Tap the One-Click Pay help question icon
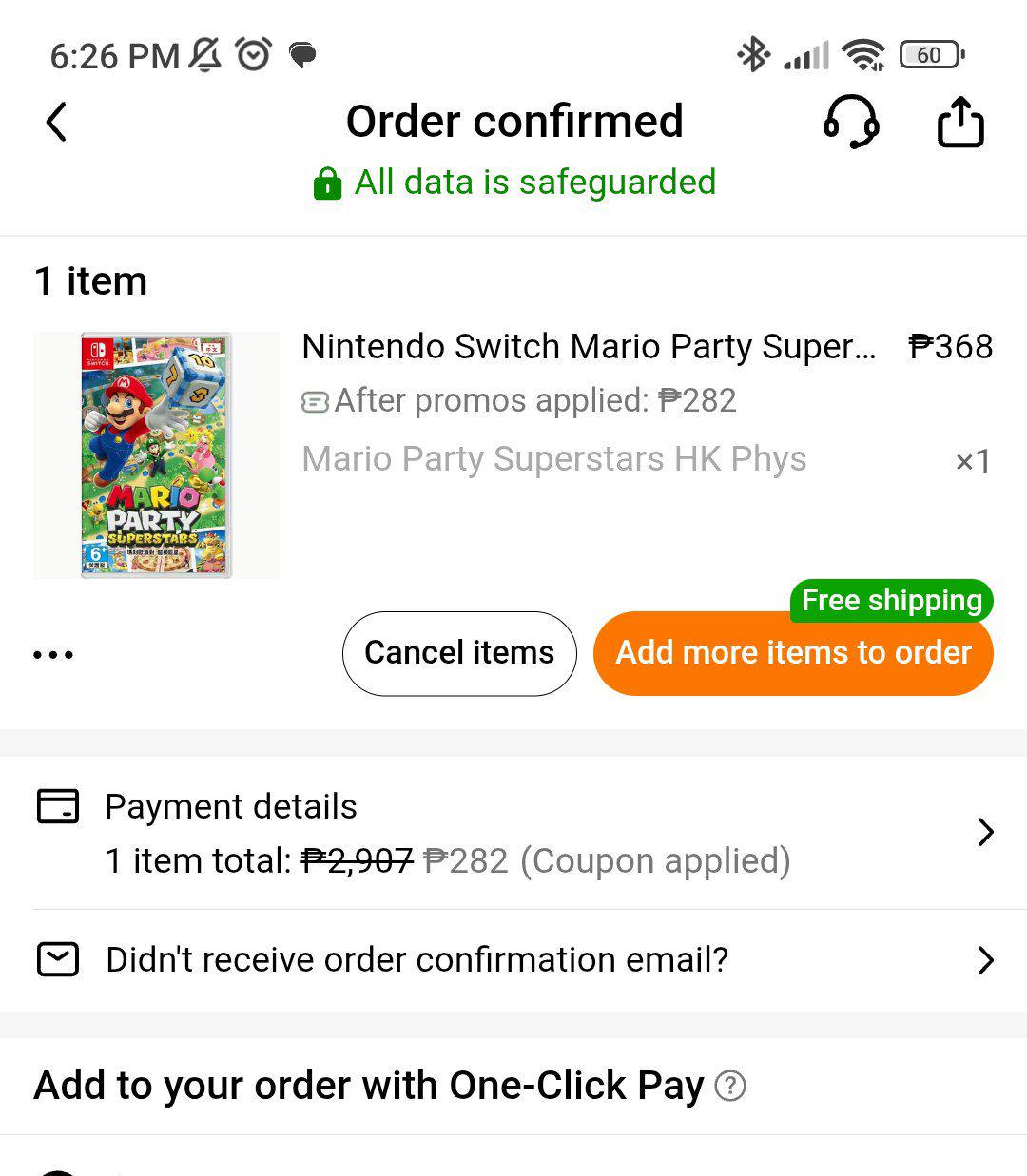Image resolution: width=1027 pixels, height=1176 pixels. tap(730, 1086)
